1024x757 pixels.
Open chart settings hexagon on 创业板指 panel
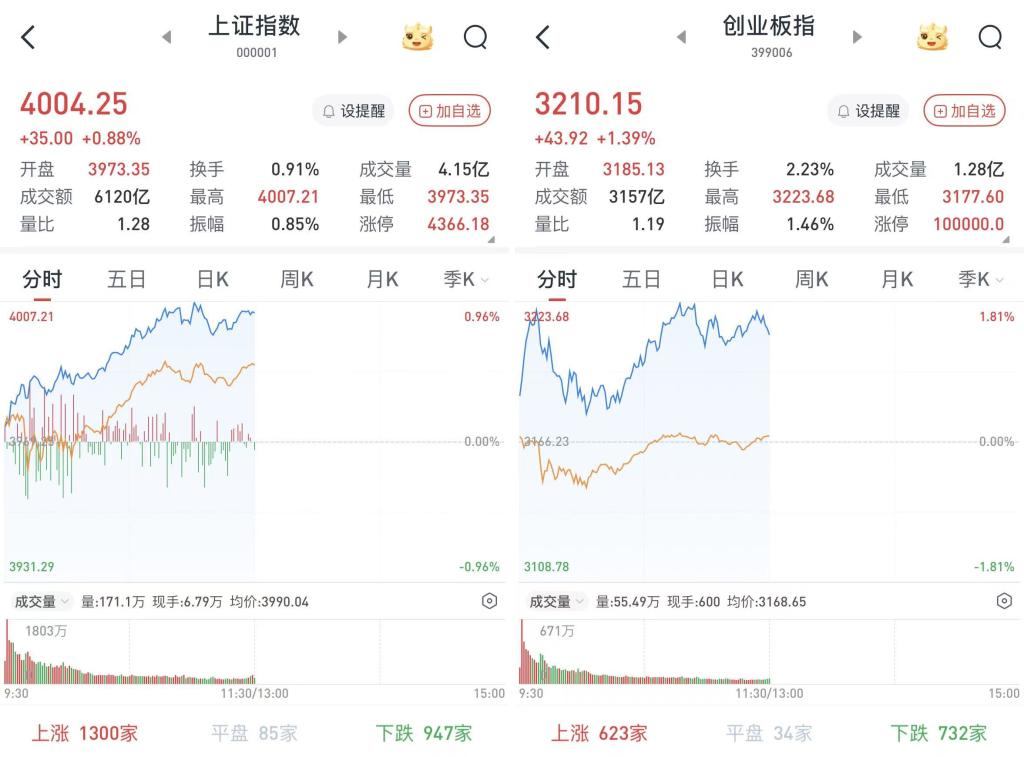pyautogui.click(x=1004, y=601)
